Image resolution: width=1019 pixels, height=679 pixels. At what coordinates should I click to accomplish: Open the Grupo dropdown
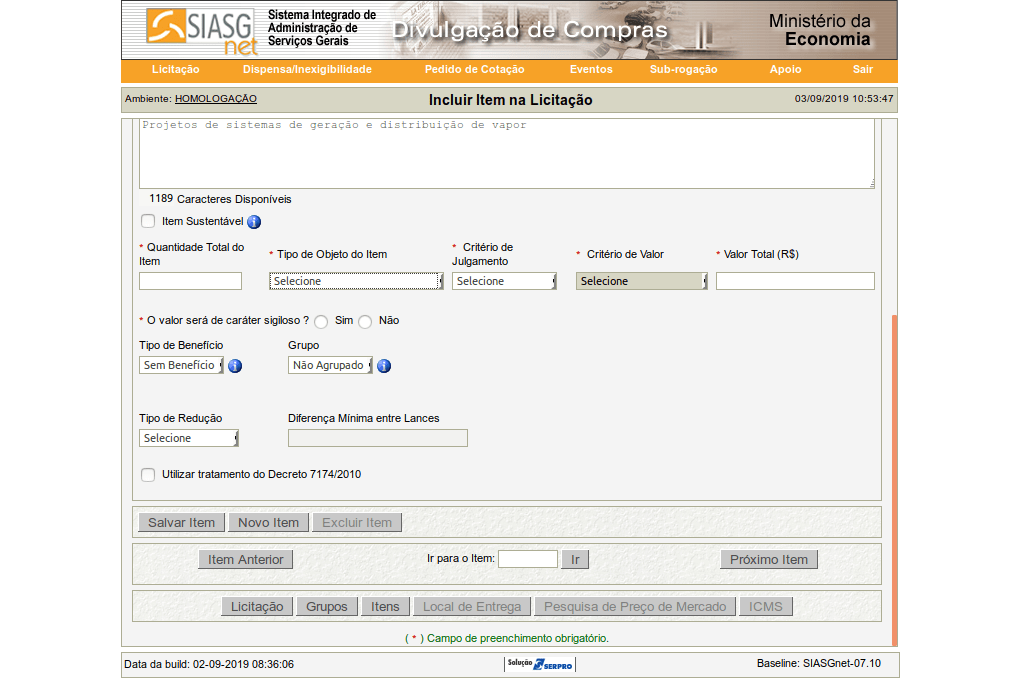[330, 365]
